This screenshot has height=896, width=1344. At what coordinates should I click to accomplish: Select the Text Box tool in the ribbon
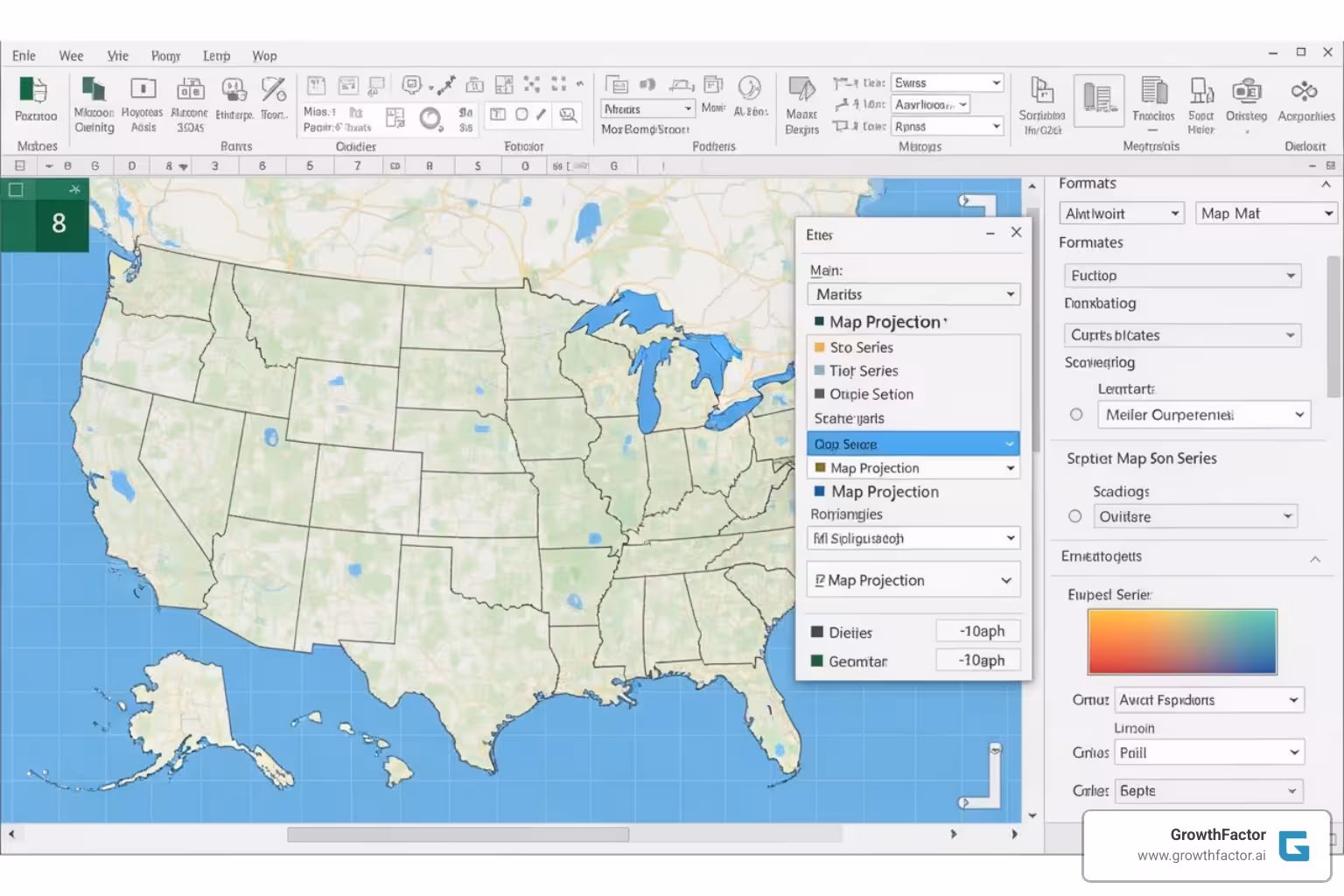point(497,115)
